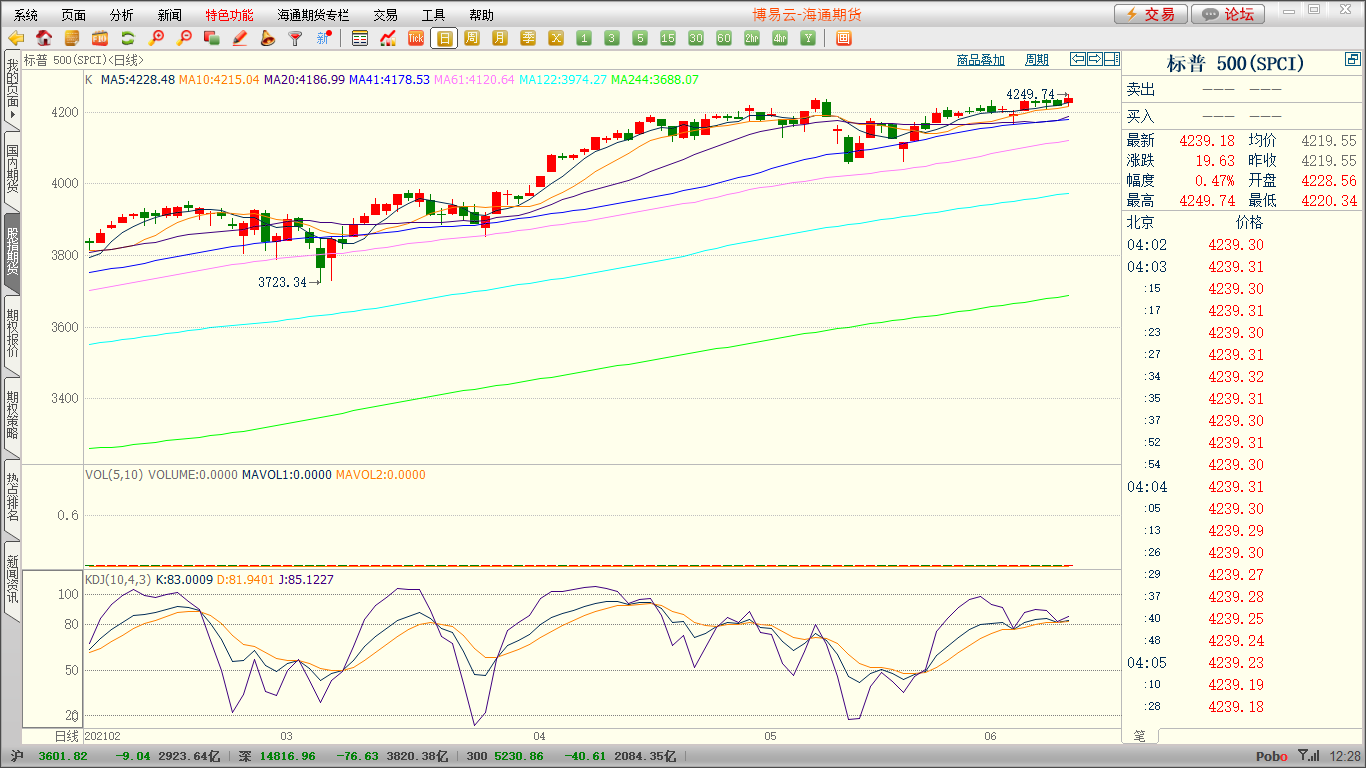The image size is (1366, 768).
Task: Switch to the 国内期货 sidebar tab
Action: click(12, 170)
